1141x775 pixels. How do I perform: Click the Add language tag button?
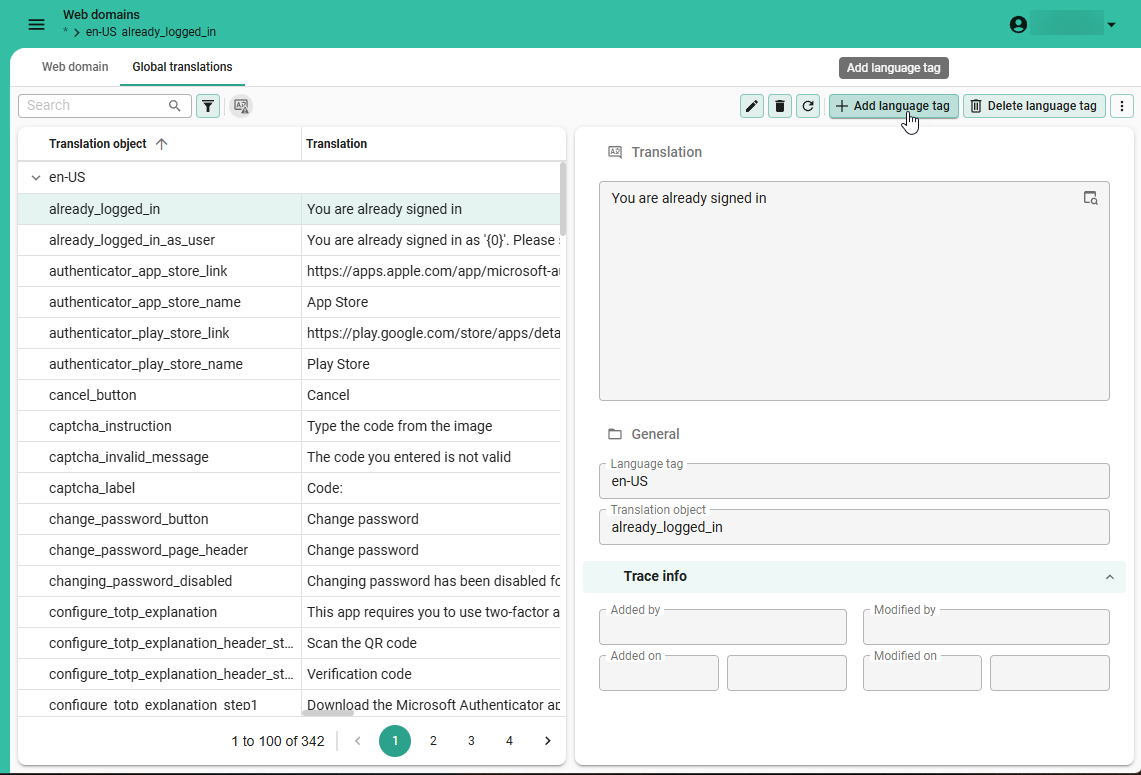pos(893,106)
